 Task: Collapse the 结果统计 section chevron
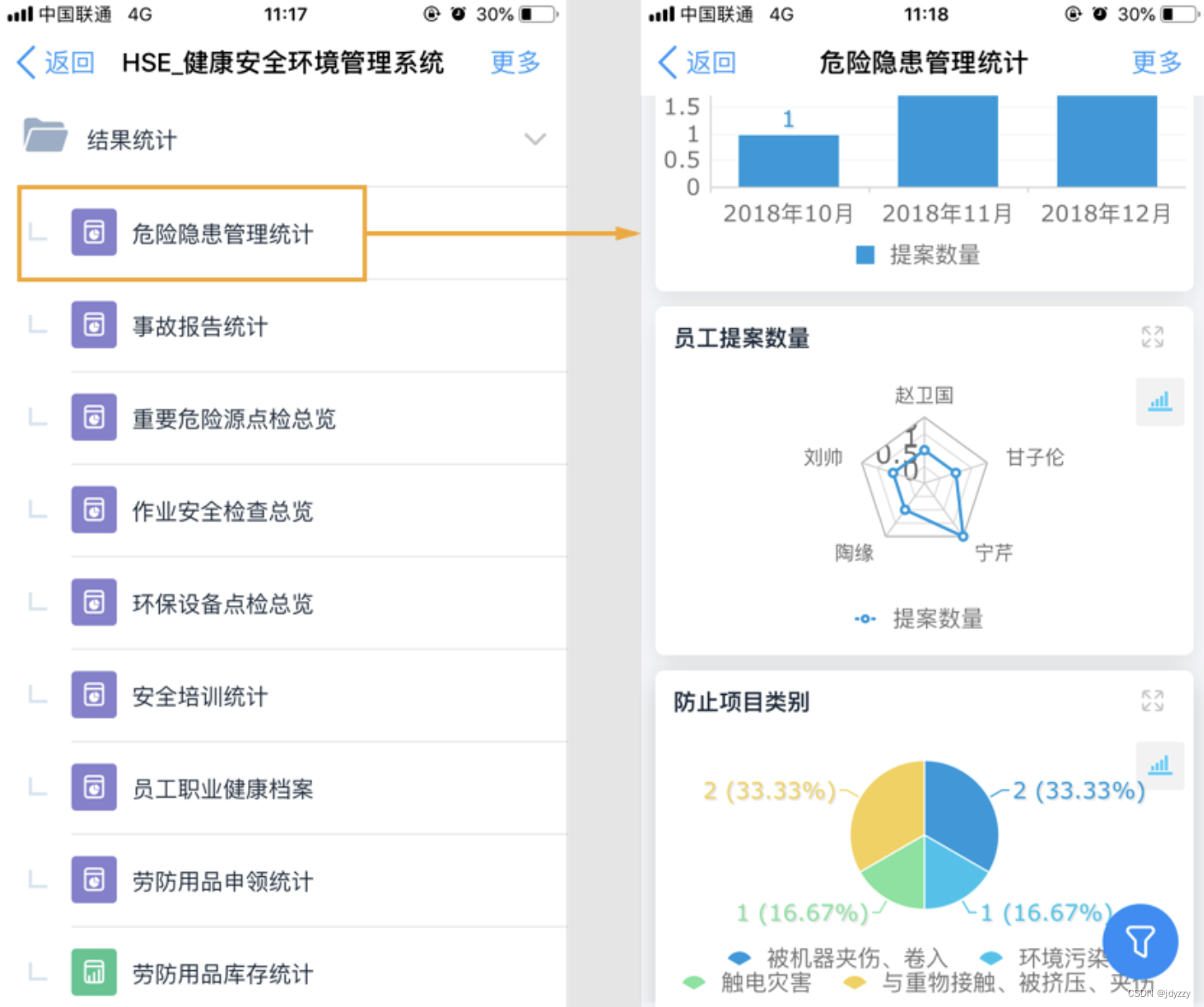[535, 138]
